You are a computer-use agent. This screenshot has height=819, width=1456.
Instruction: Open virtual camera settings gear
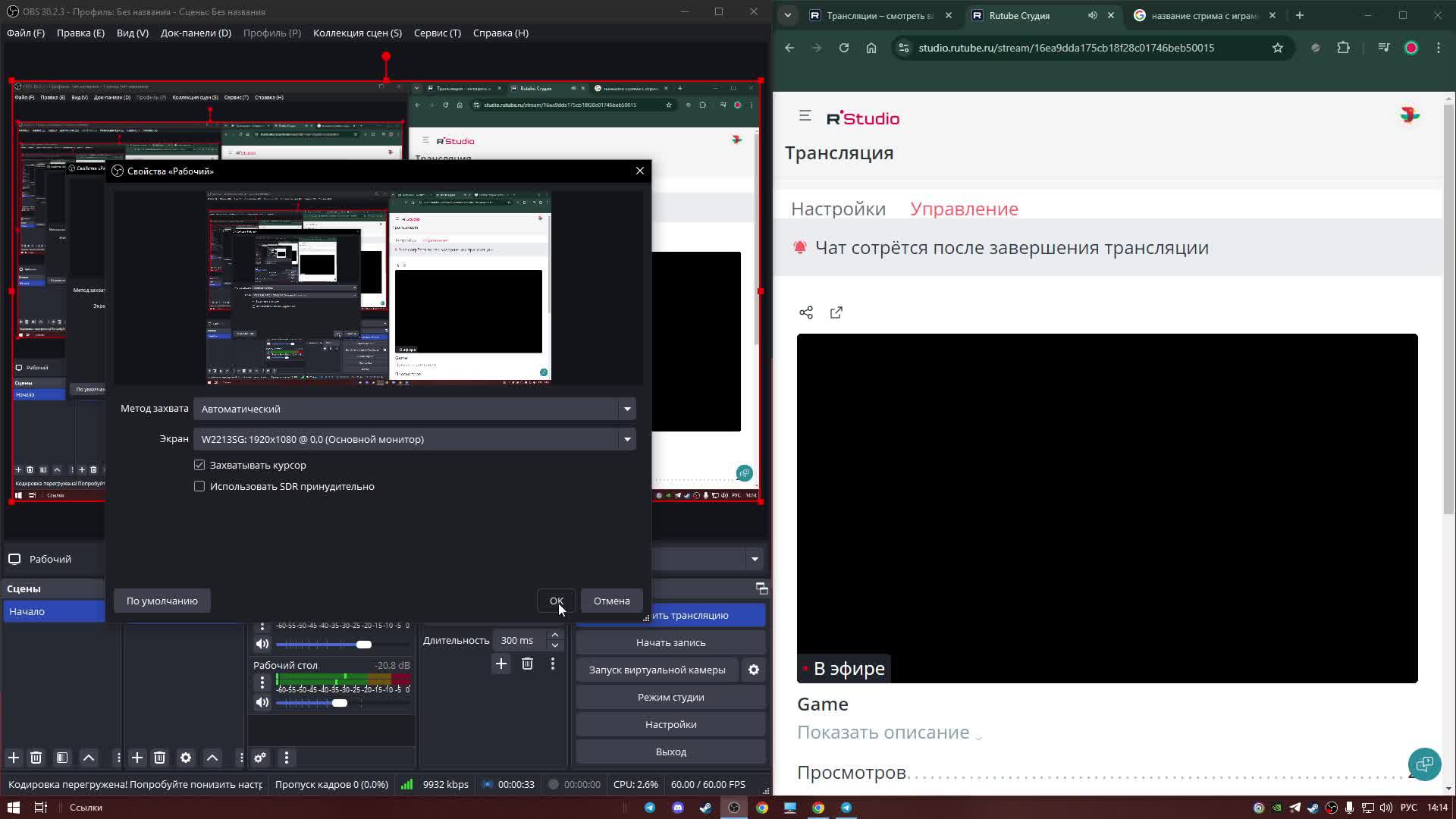click(753, 670)
